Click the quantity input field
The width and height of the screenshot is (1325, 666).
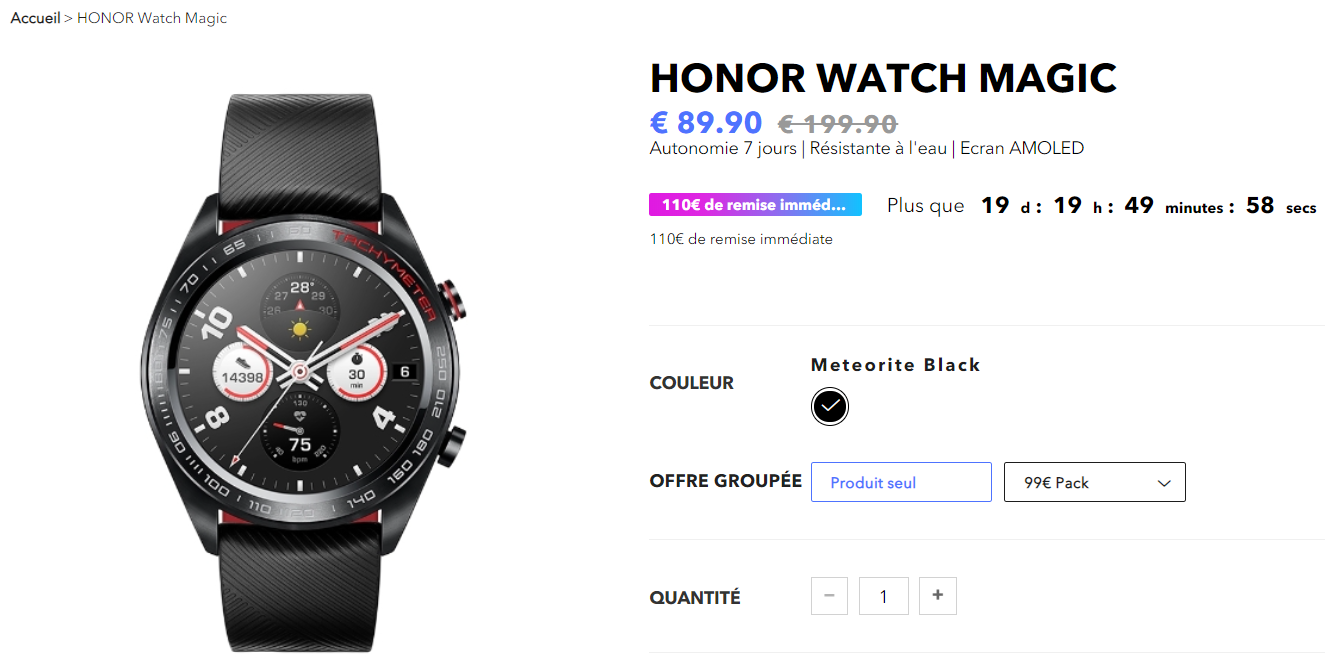(x=884, y=596)
